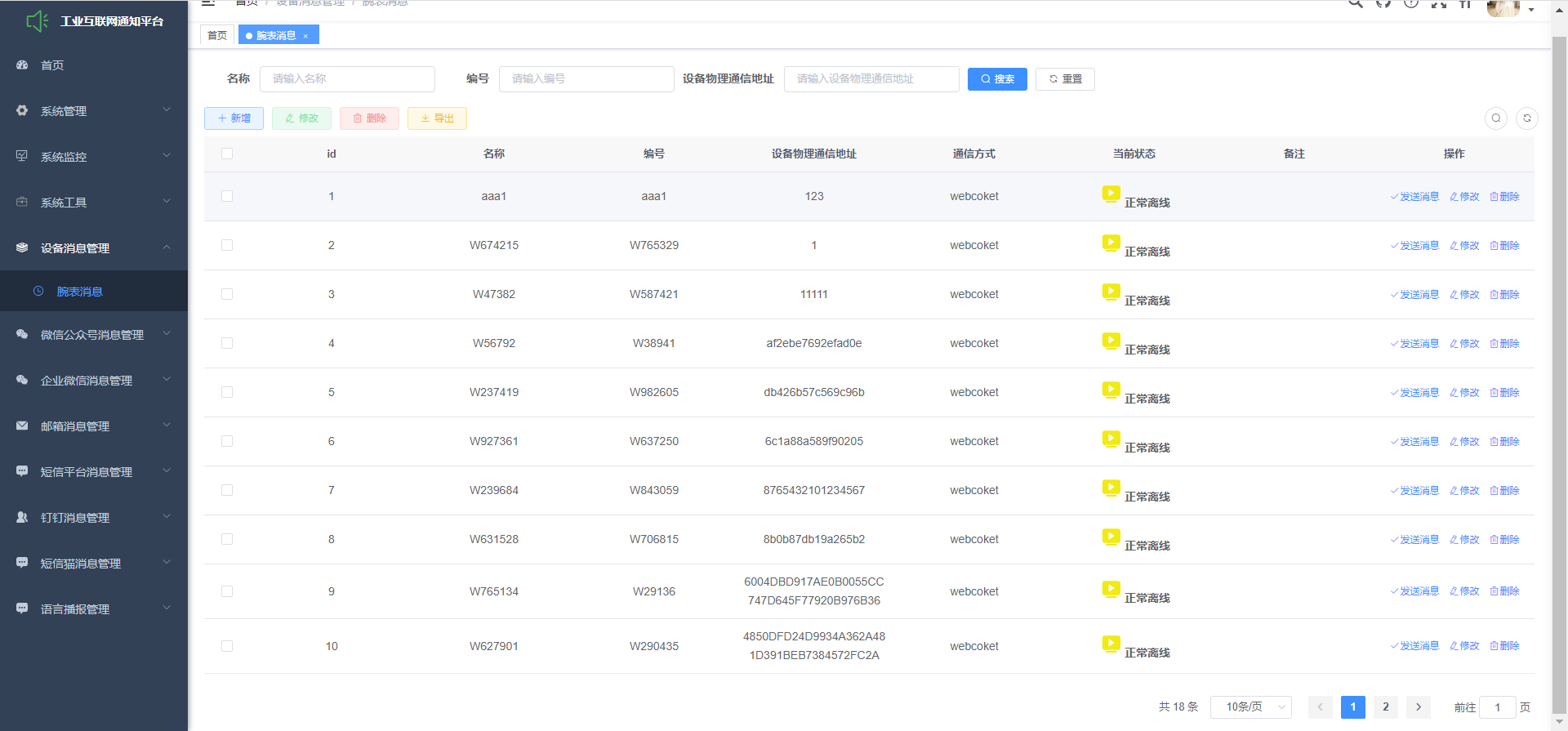Open the 10条/页 page size dropdown
The height and width of the screenshot is (731, 1568).
(x=1251, y=706)
